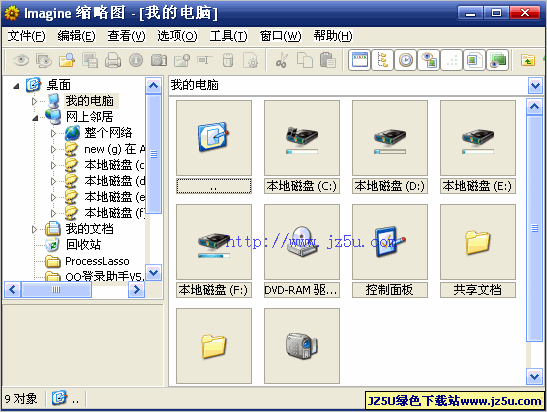Open the 我的电脑 path dropdown arrow
This screenshot has width=547, height=412.
pyautogui.click(x=535, y=85)
